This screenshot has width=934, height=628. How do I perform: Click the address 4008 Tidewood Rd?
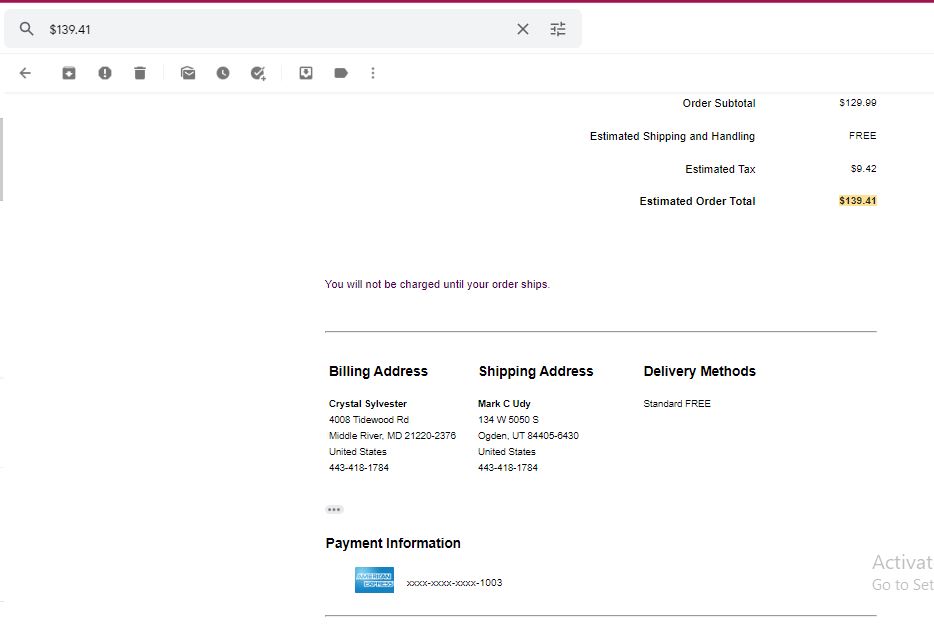pos(369,420)
